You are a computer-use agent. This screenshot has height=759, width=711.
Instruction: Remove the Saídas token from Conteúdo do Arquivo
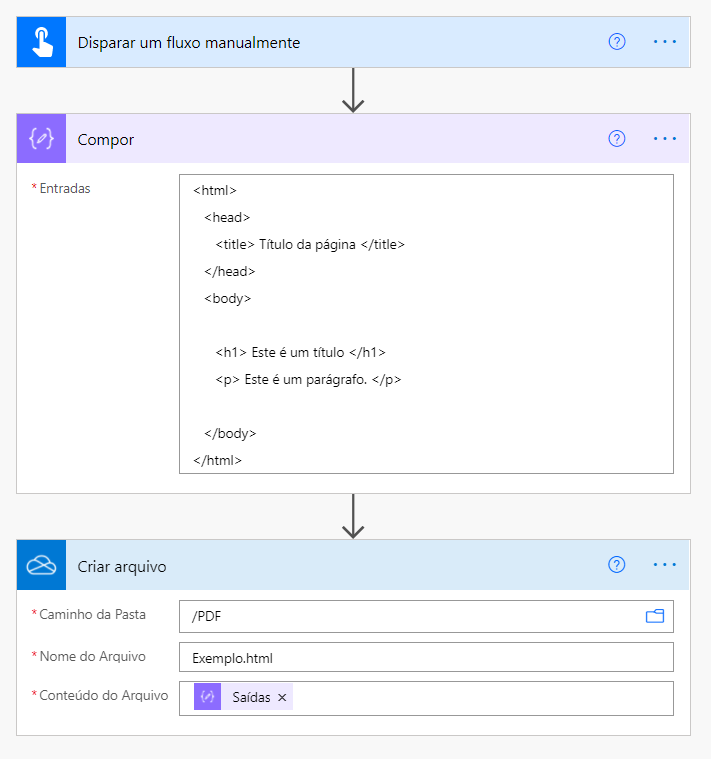coord(282,697)
